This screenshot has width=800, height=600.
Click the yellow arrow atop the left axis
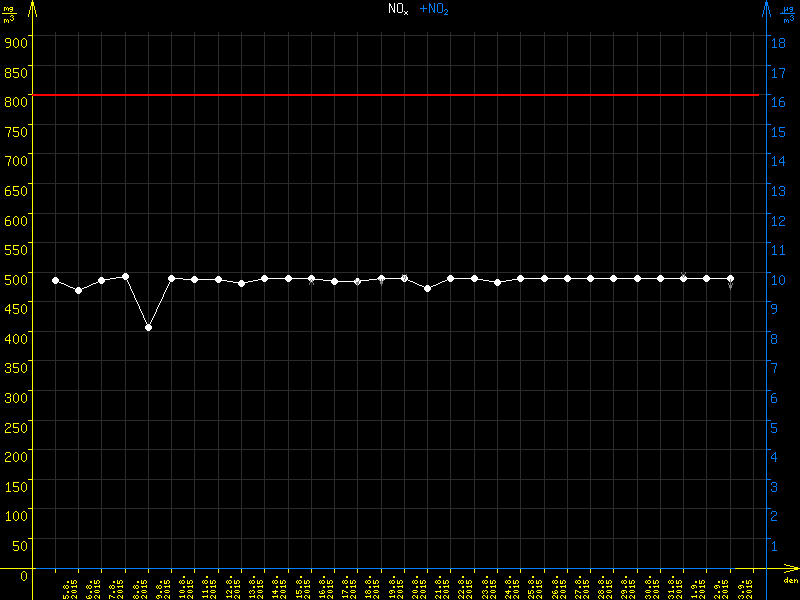(x=32, y=9)
